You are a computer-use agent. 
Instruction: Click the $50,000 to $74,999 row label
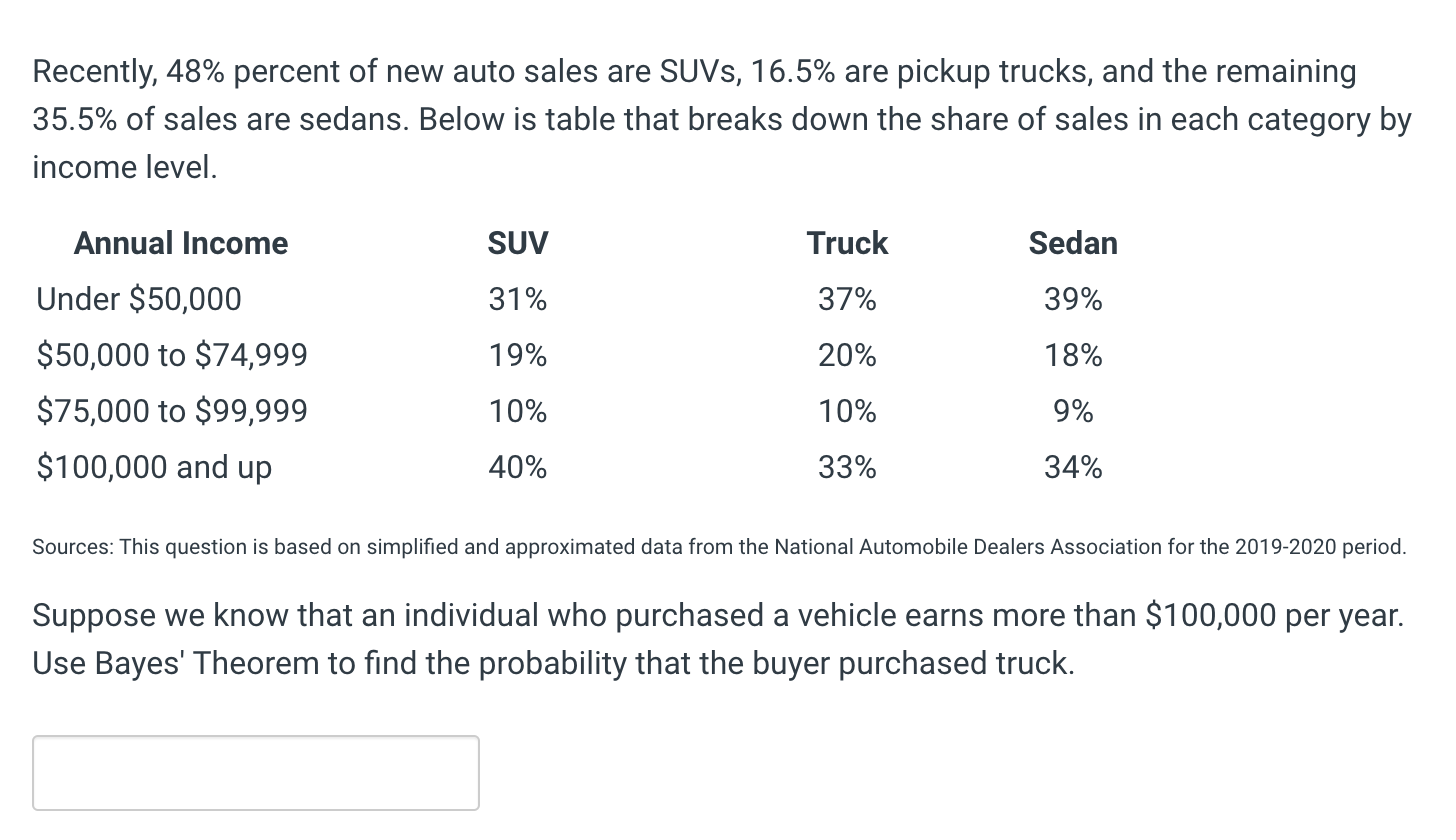172,355
